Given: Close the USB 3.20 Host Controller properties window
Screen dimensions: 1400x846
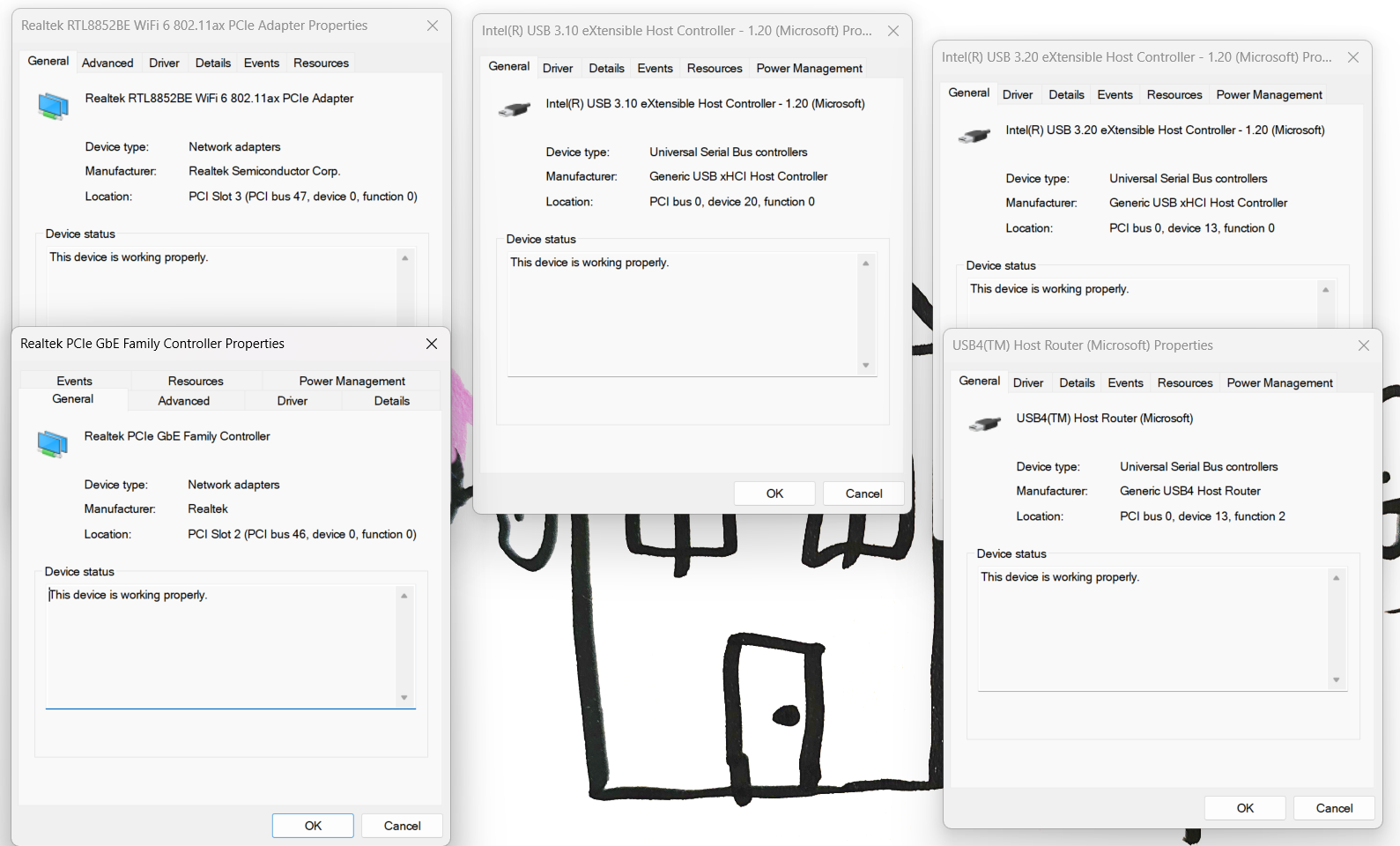Looking at the screenshot, I should [x=1353, y=57].
